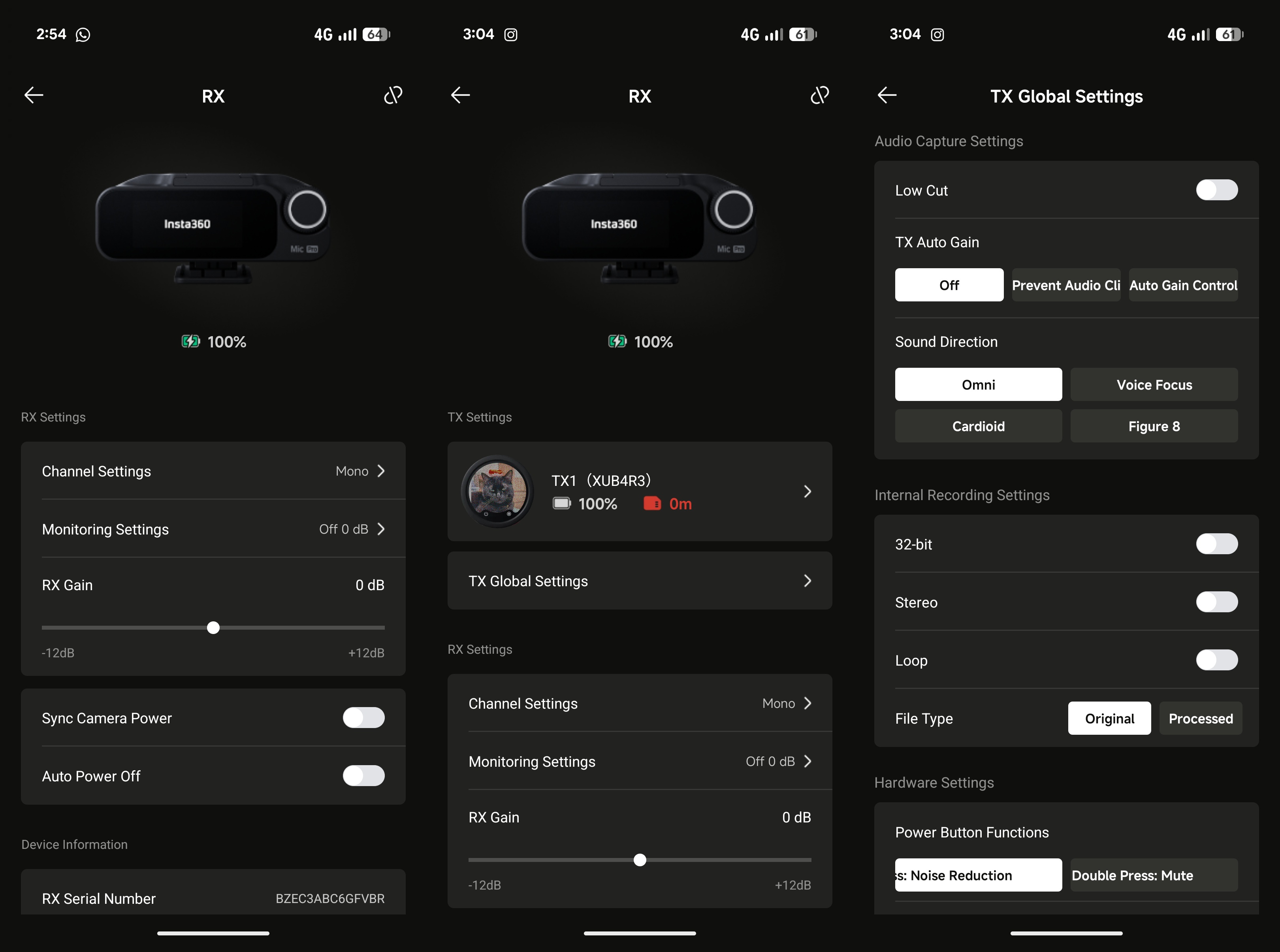Tap RX device image on middle screen
The image size is (1280, 952).
click(x=639, y=228)
